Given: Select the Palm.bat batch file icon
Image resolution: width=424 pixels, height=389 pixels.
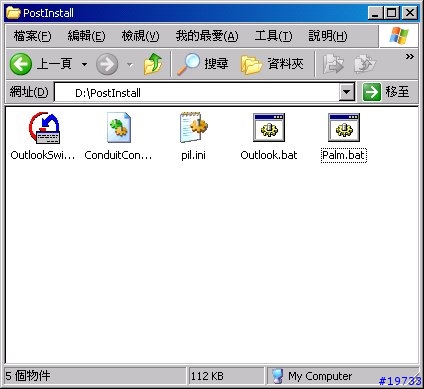Looking at the screenshot, I should click(x=344, y=127).
